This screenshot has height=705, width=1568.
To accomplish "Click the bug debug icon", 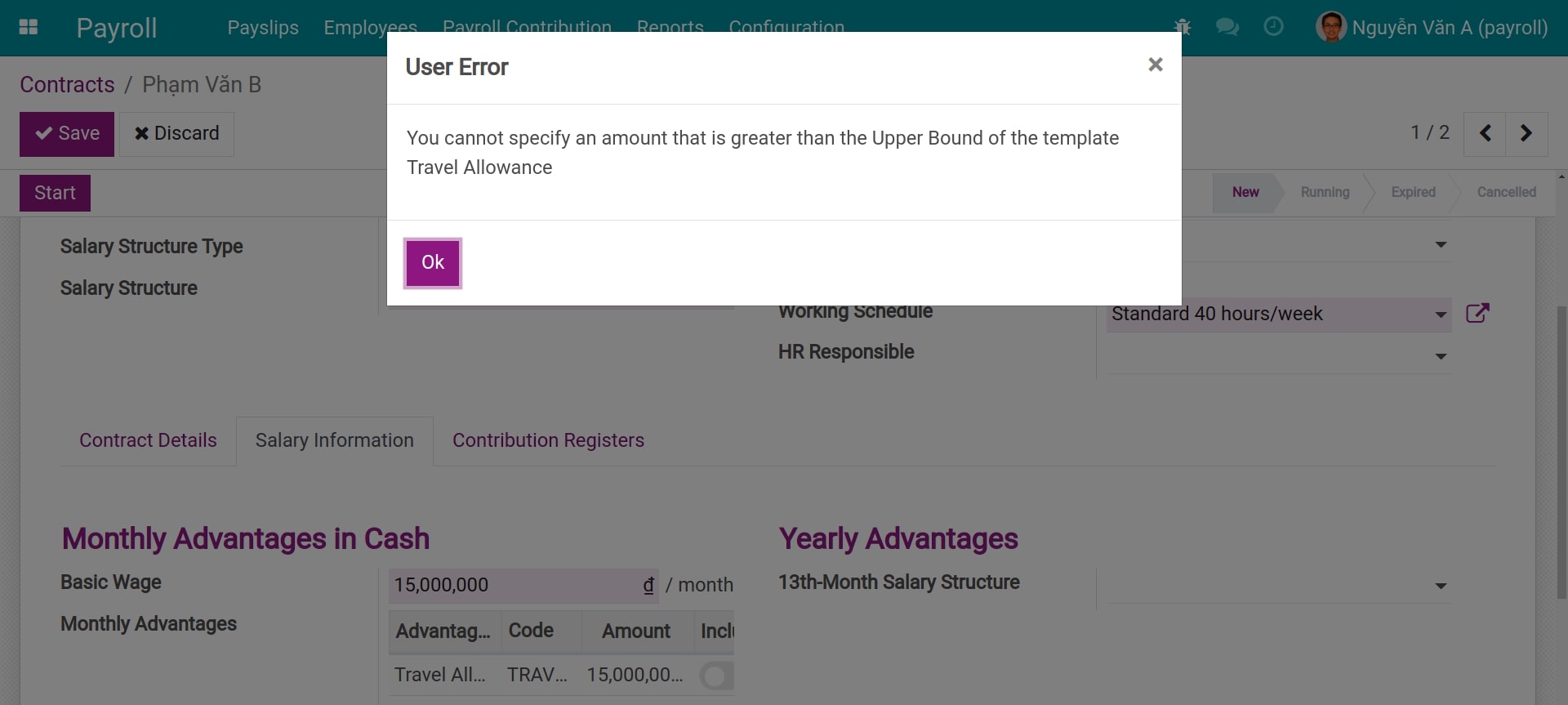I will pos(1183,27).
